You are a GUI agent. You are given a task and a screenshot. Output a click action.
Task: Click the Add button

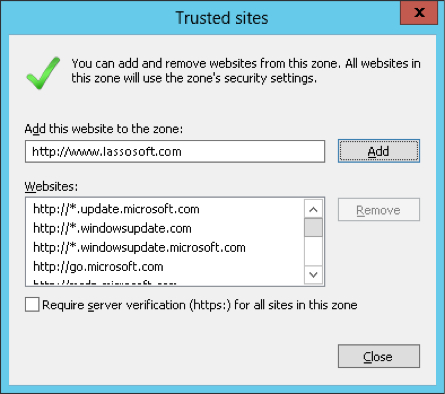tap(379, 151)
